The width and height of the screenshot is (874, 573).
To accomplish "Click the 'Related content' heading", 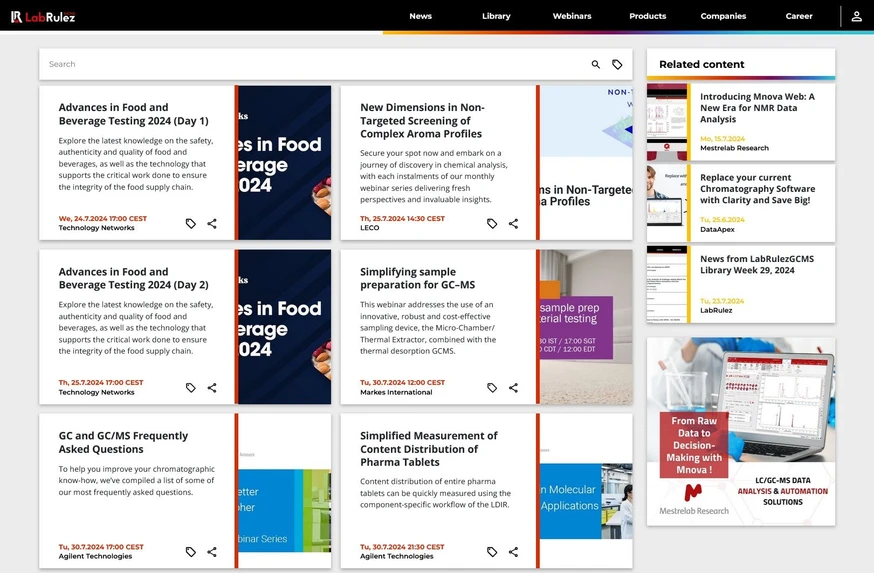I will click(x=702, y=64).
